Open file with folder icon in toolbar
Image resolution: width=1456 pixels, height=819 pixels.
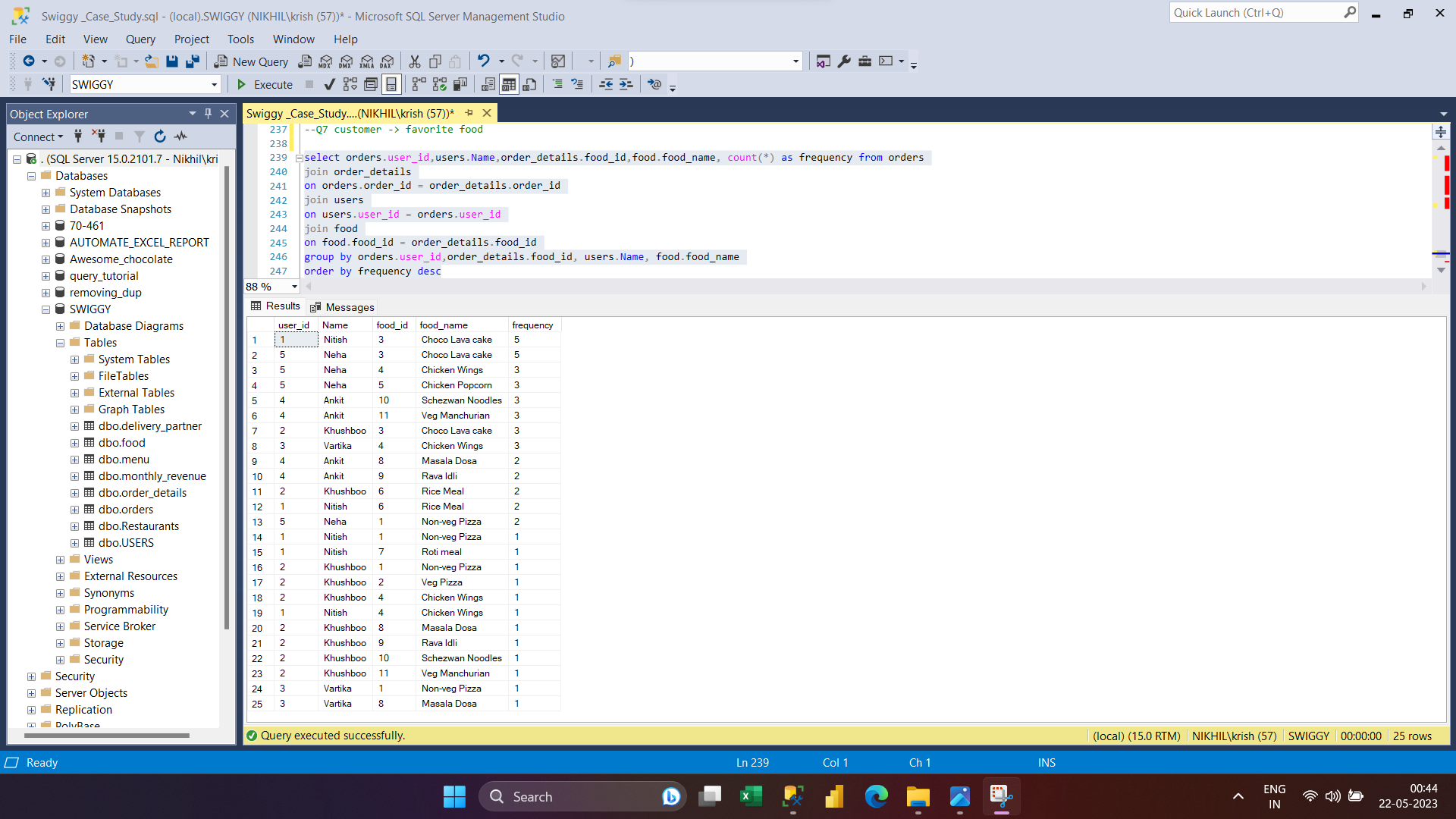tap(152, 61)
